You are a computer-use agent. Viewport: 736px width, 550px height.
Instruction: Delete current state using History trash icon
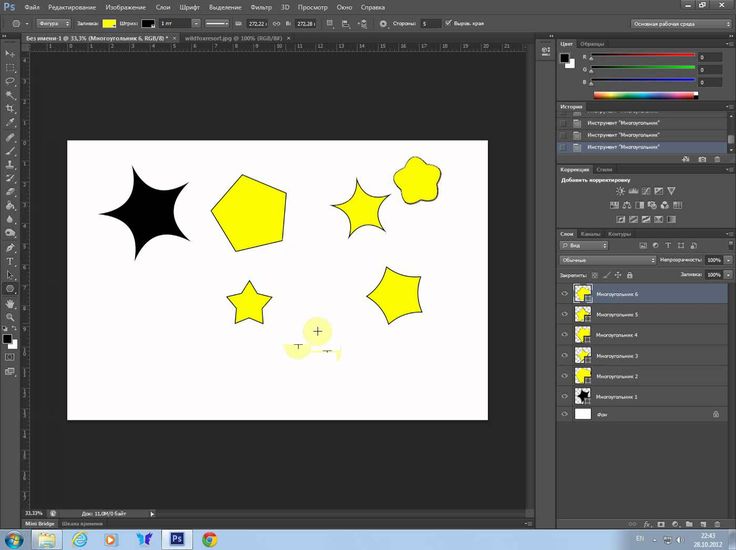[x=717, y=158]
